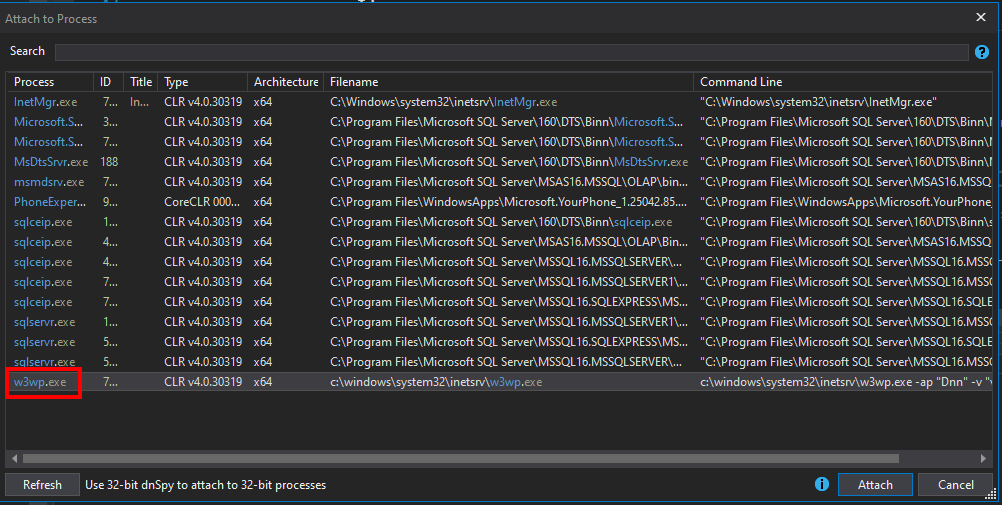The width and height of the screenshot is (1002, 505).
Task: Click the InetMgr.exe filename path cell
Action: tap(443, 102)
